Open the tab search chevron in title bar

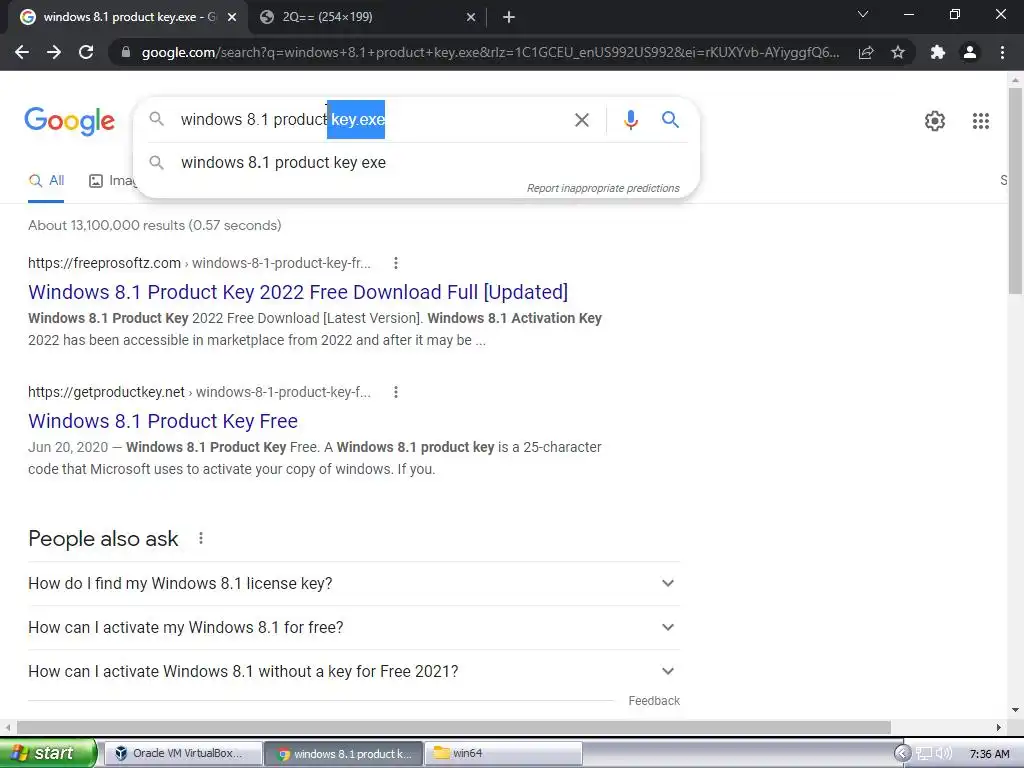pyautogui.click(x=863, y=14)
